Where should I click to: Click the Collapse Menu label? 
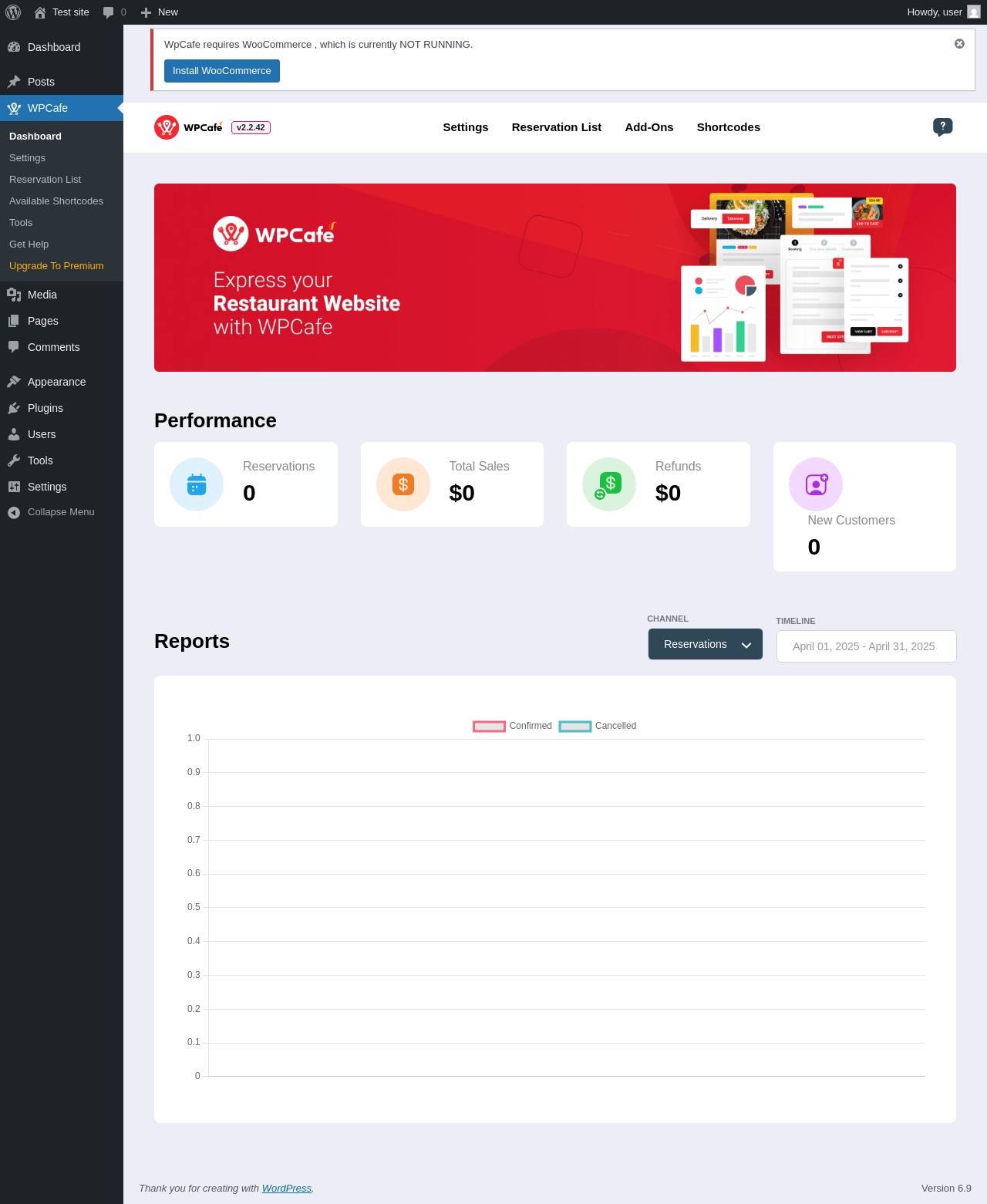(x=61, y=512)
